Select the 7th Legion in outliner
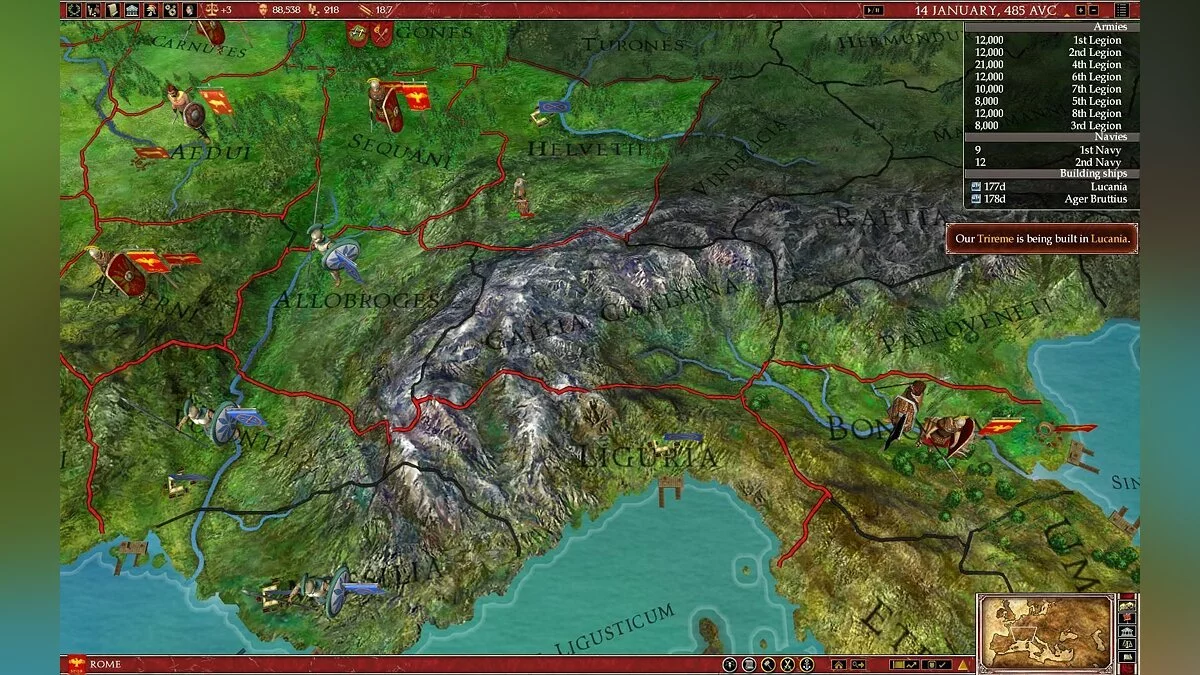Viewport: 1200px width, 675px height. coord(1050,89)
